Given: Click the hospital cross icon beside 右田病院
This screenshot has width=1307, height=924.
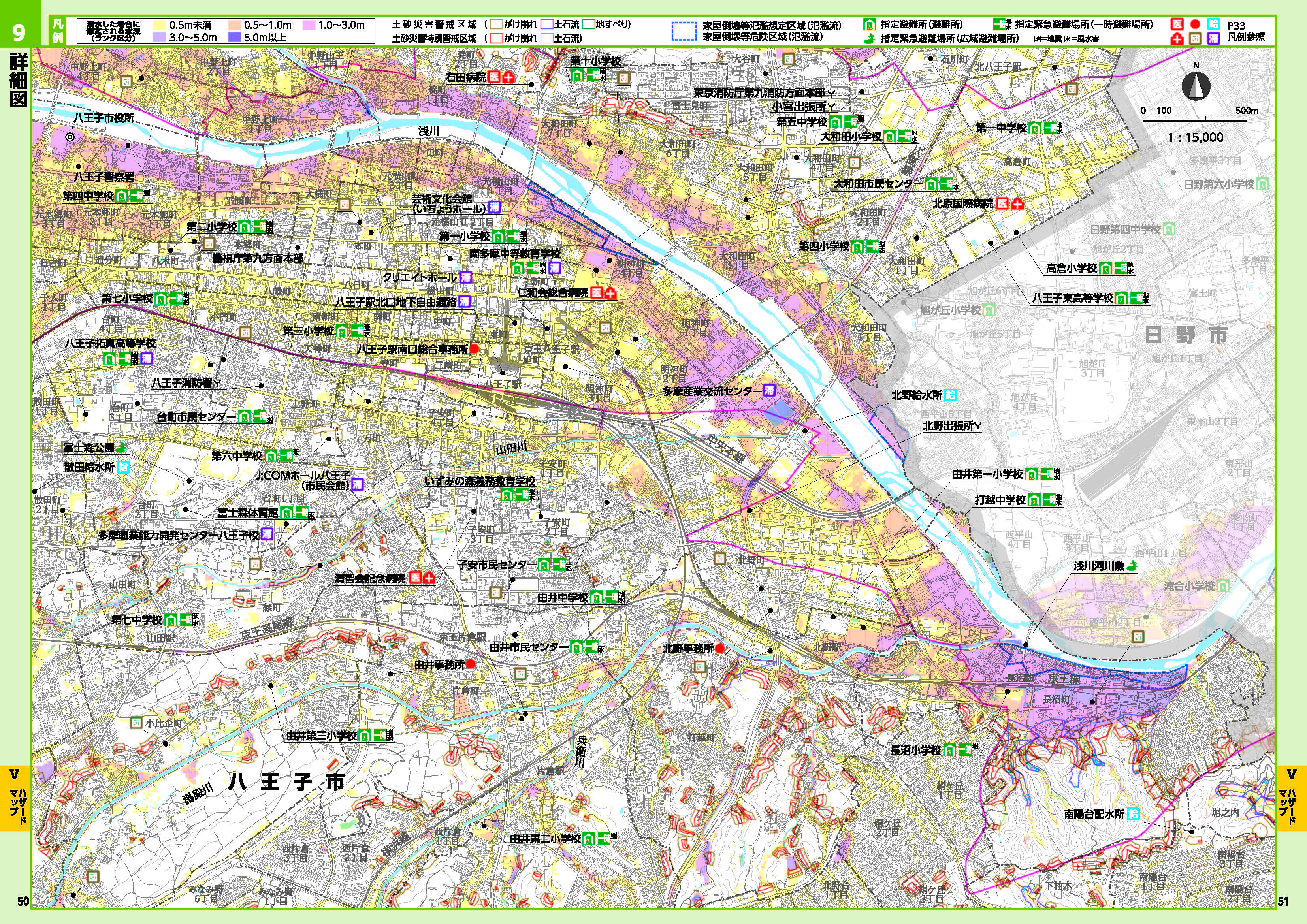Looking at the screenshot, I should [508, 77].
